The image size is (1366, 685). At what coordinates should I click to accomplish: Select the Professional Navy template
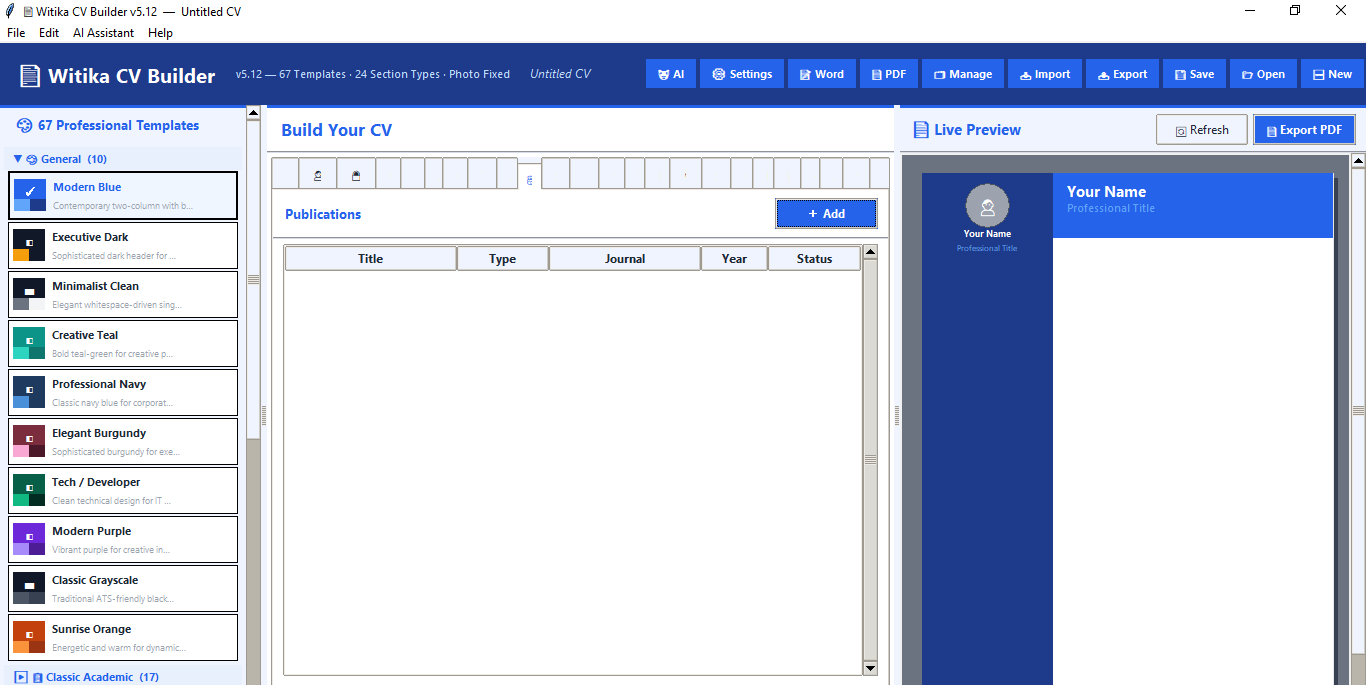pyautogui.click(x=123, y=392)
